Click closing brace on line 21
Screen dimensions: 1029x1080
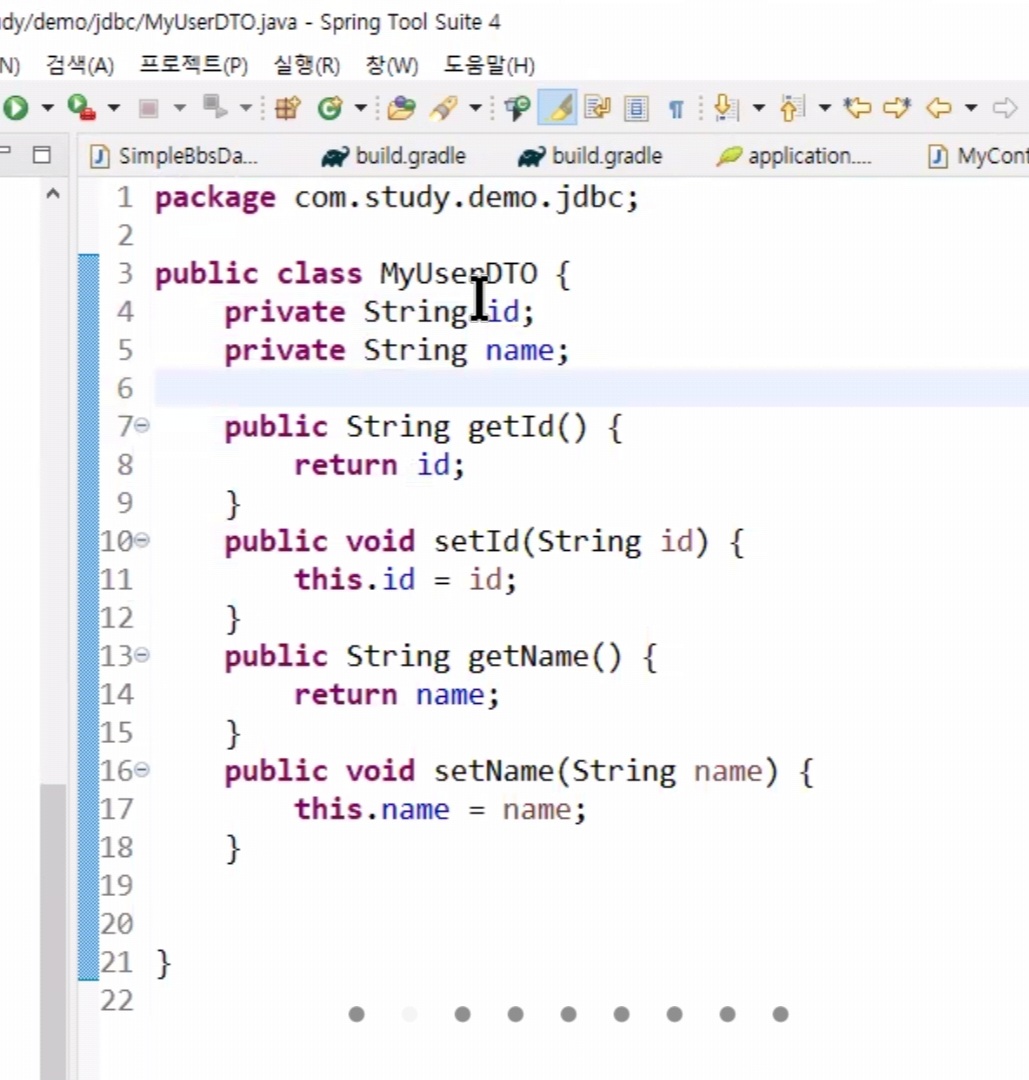coord(163,963)
